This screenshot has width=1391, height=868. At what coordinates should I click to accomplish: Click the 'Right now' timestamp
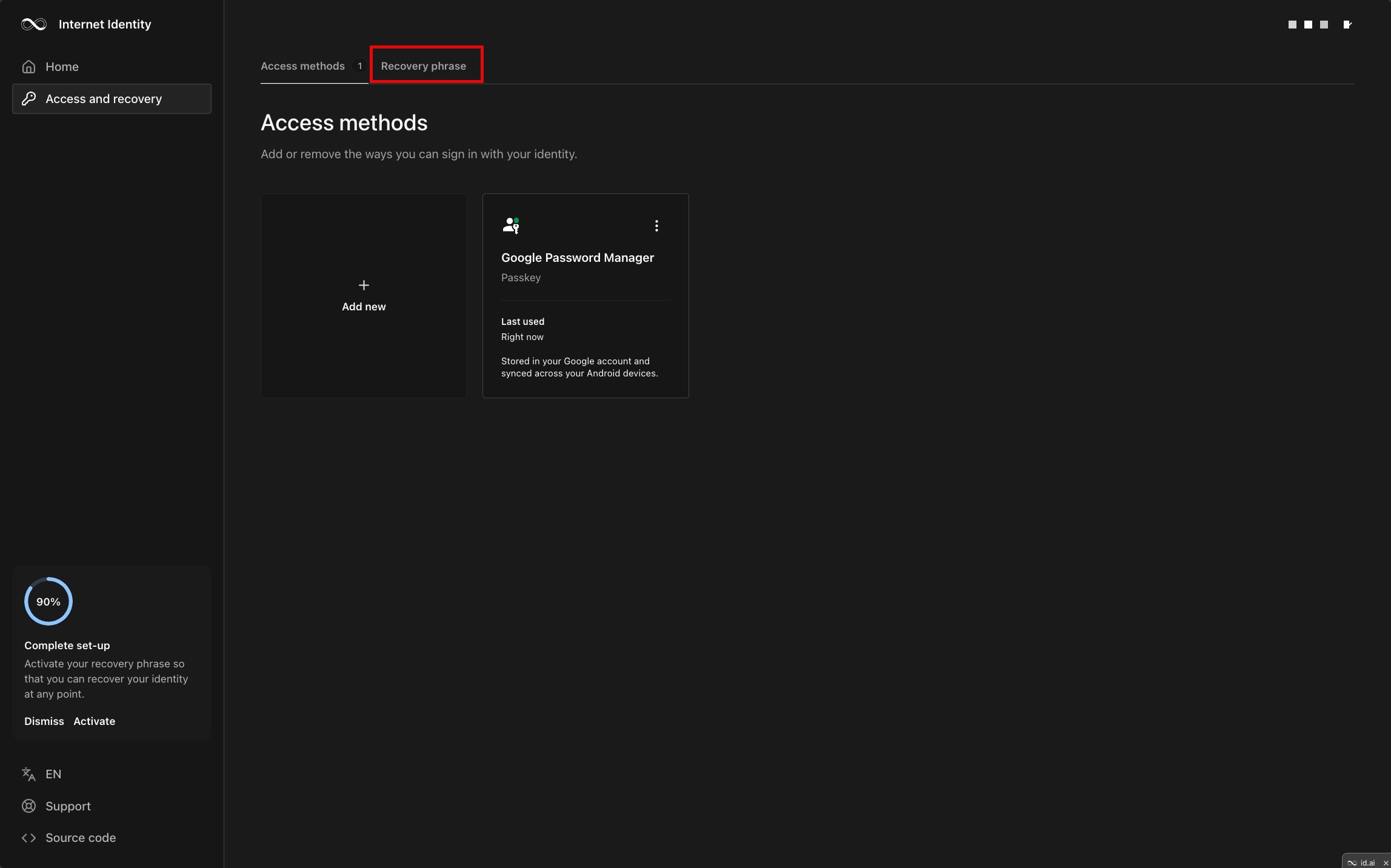[x=522, y=337]
